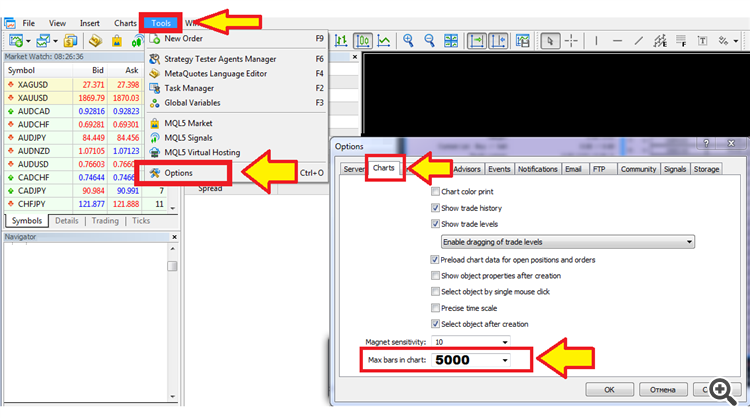Viewport: 750px width, 418px height.
Task: Open the File menu
Action: tap(28, 23)
